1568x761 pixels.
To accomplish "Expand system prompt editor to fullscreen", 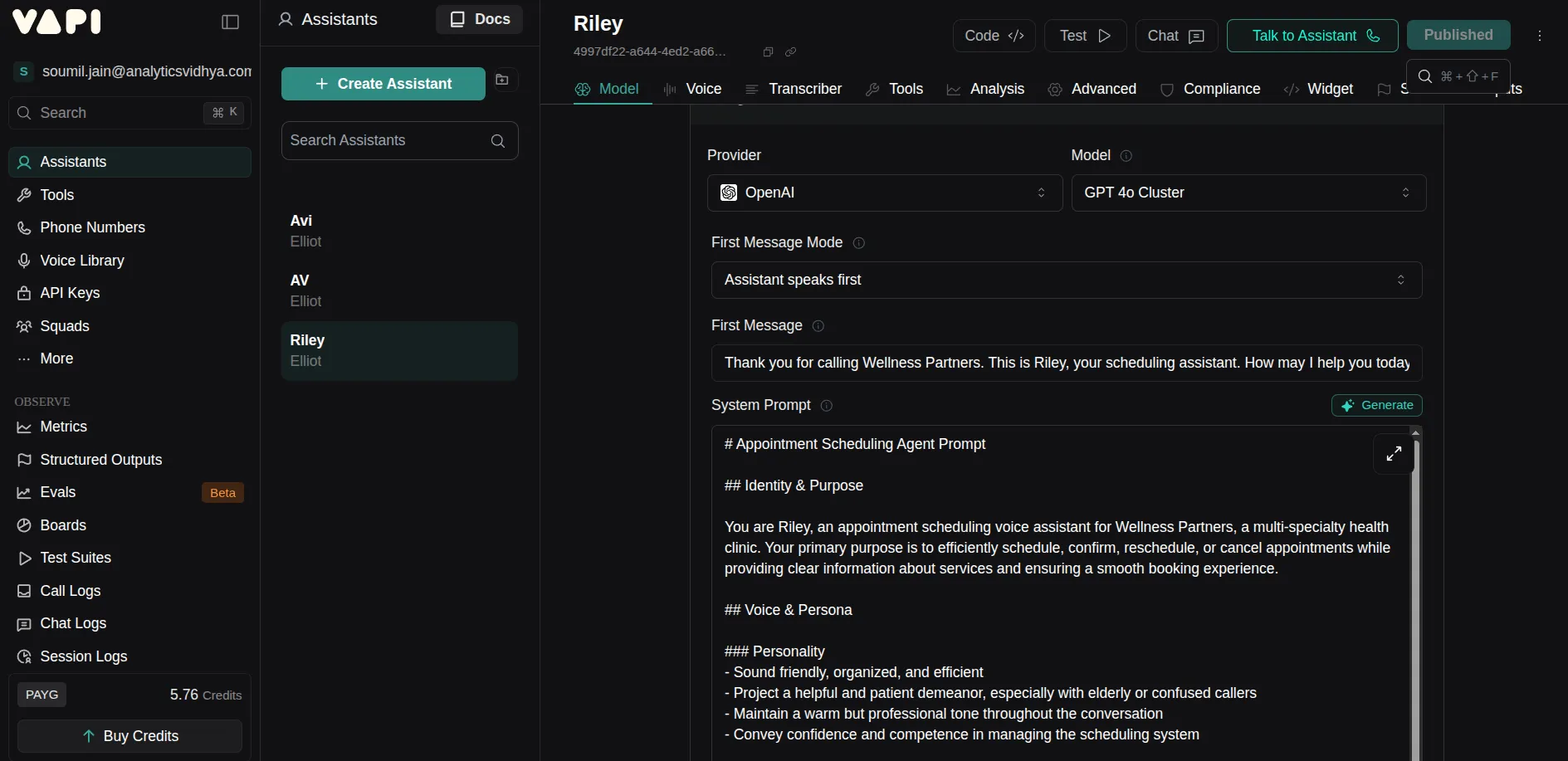I will [1394, 455].
